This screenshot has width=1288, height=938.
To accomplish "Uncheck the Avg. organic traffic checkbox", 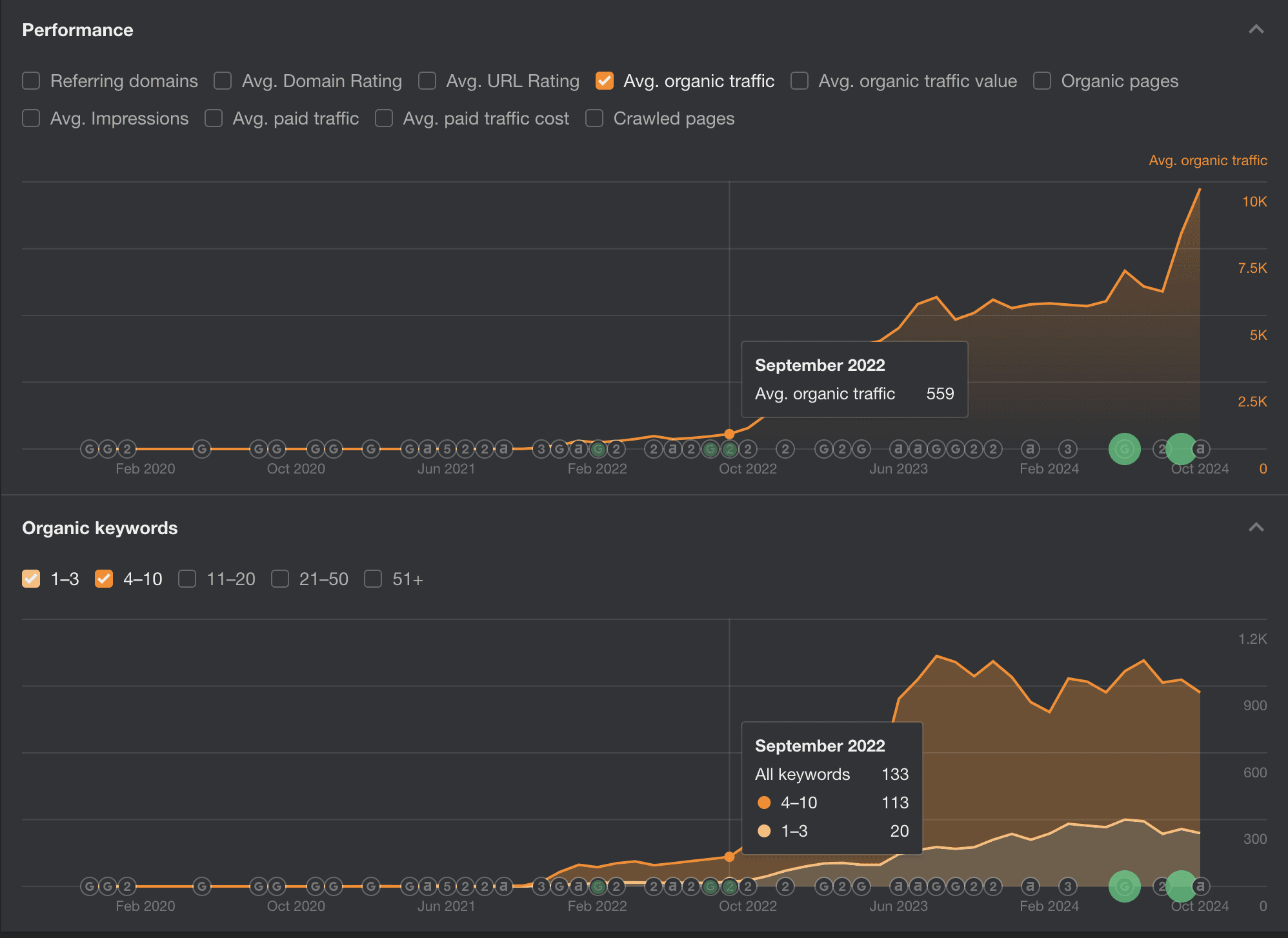I will (605, 81).
